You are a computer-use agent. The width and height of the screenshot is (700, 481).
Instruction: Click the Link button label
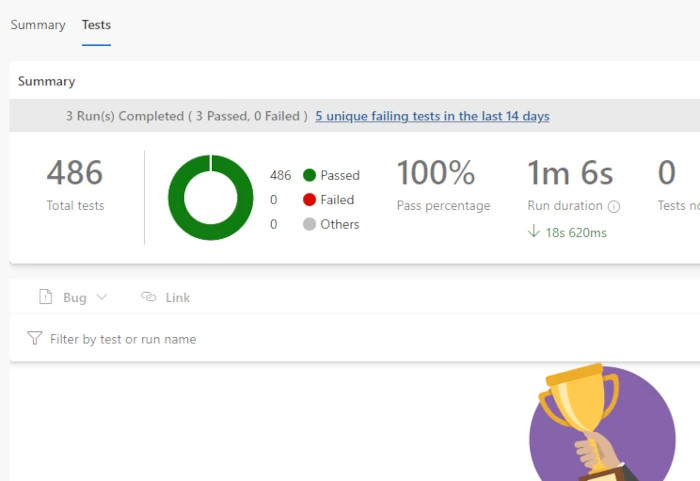[x=178, y=297]
